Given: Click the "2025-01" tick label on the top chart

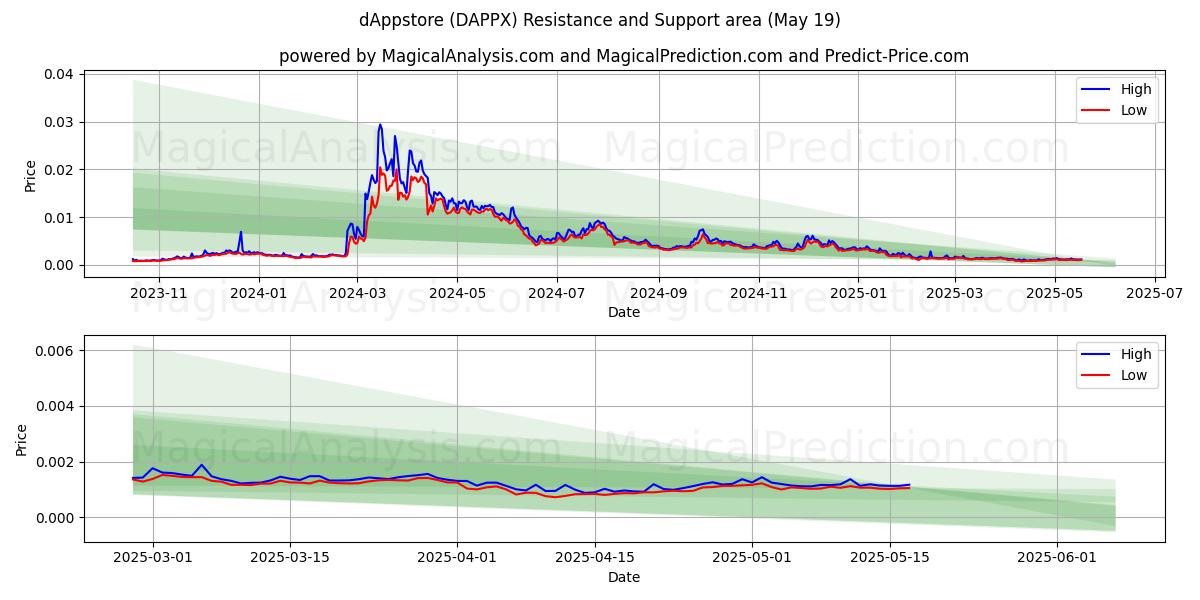Looking at the screenshot, I should click(x=858, y=293).
